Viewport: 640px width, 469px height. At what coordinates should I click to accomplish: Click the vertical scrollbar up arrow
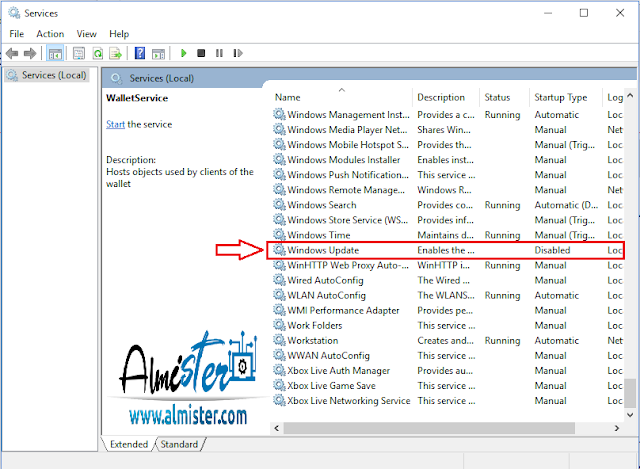[x=630, y=96]
